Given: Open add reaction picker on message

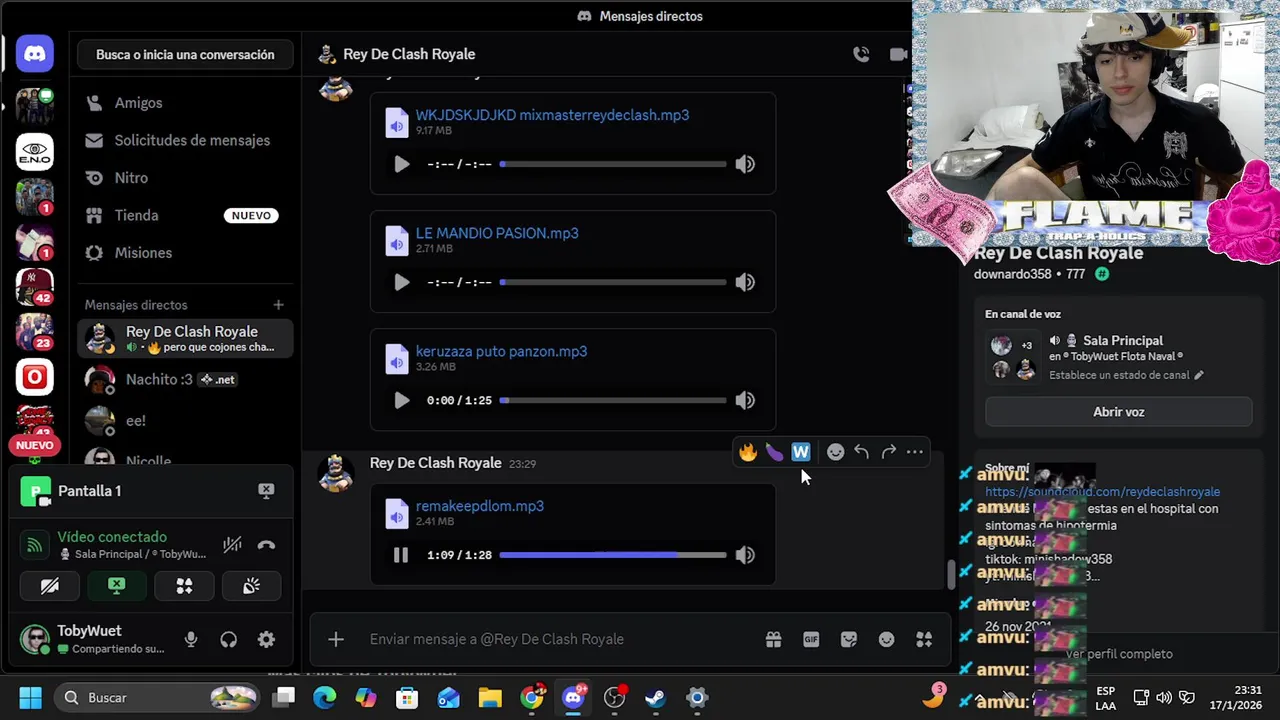Looking at the screenshot, I should [x=835, y=452].
